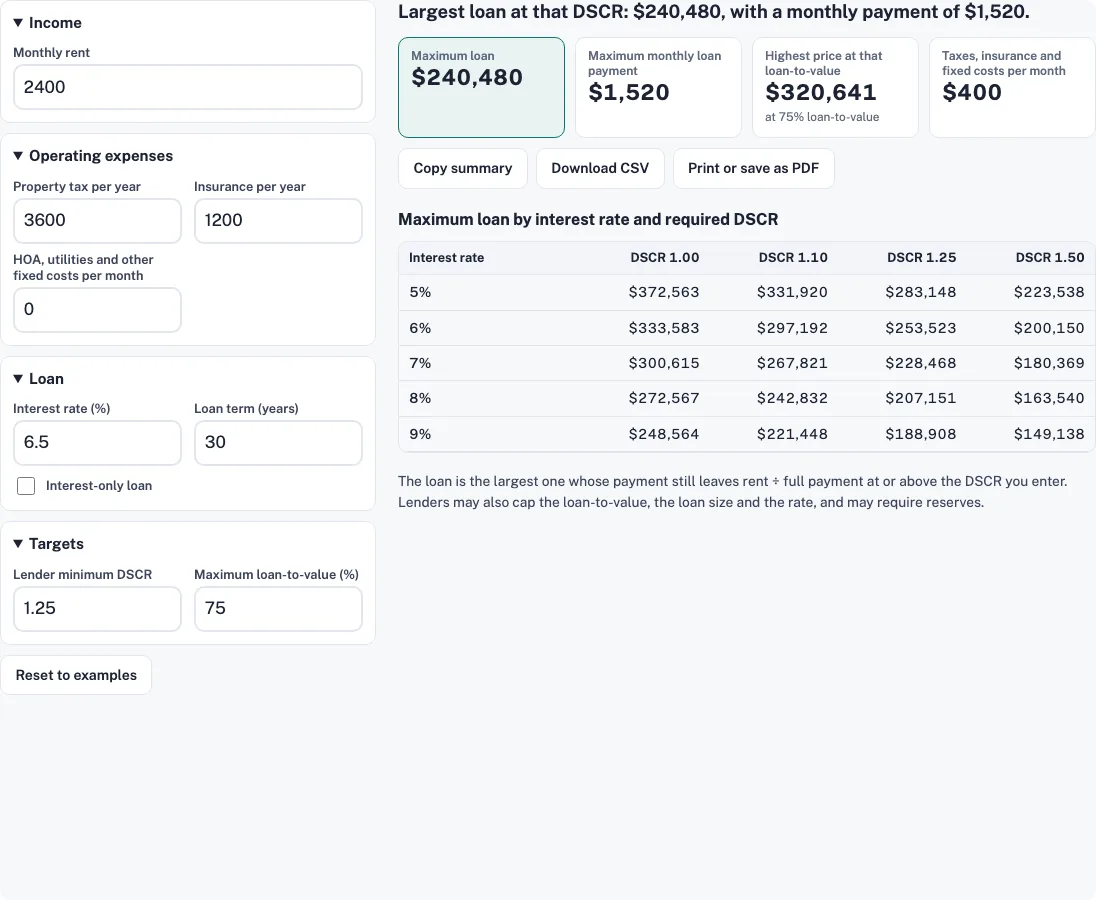The width and height of the screenshot is (1096, 900).
Task: Select the Maximum monthly loan payment card
Action: tap(658, 87)
